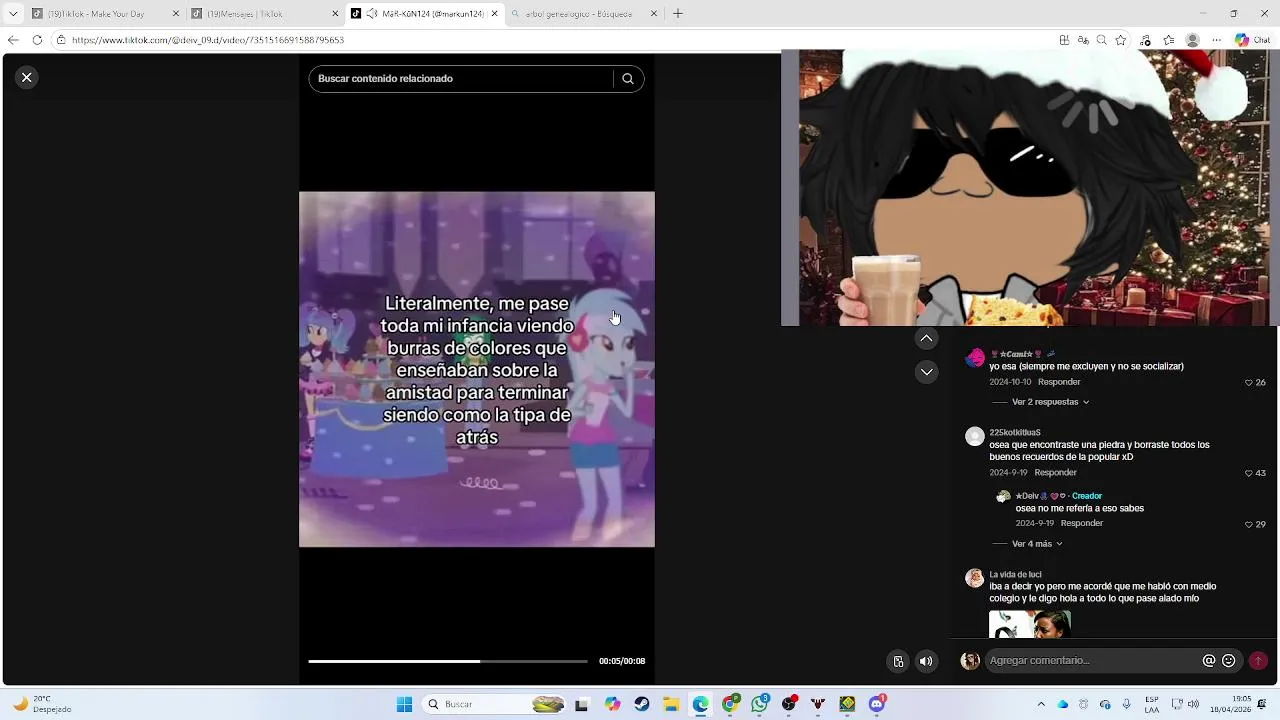Open Deiv creator profile name
This screenshot has width=1280, height=720.
click(1041, 496)
